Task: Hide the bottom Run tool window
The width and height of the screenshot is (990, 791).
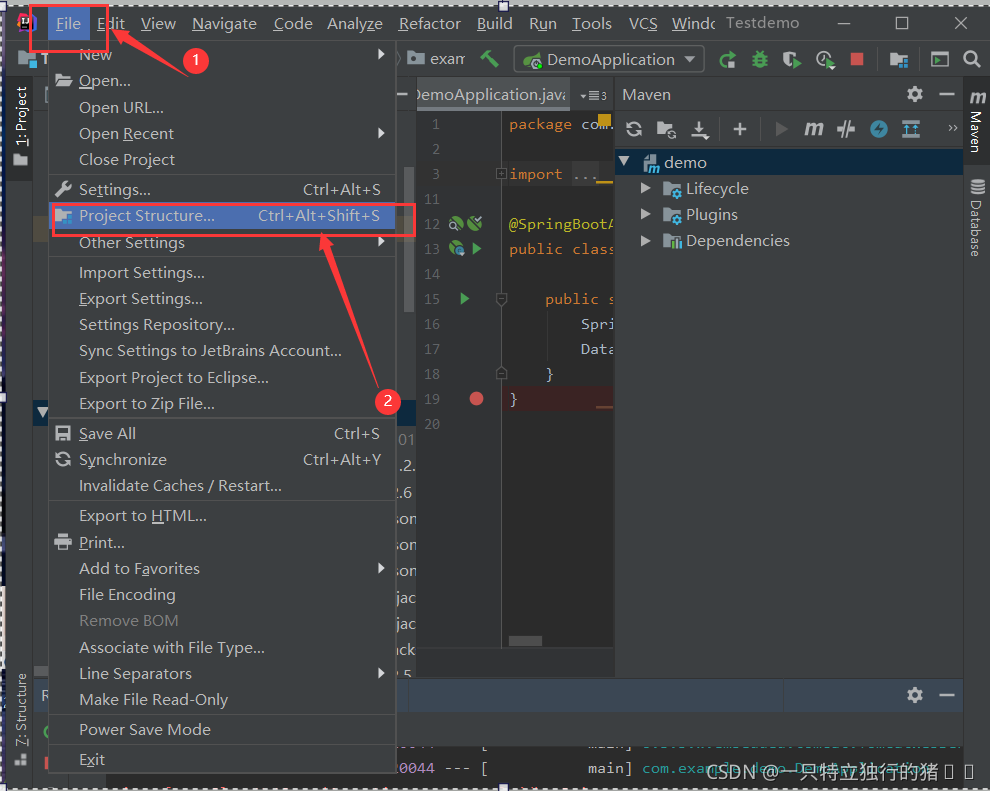Action: click(946, 695)
